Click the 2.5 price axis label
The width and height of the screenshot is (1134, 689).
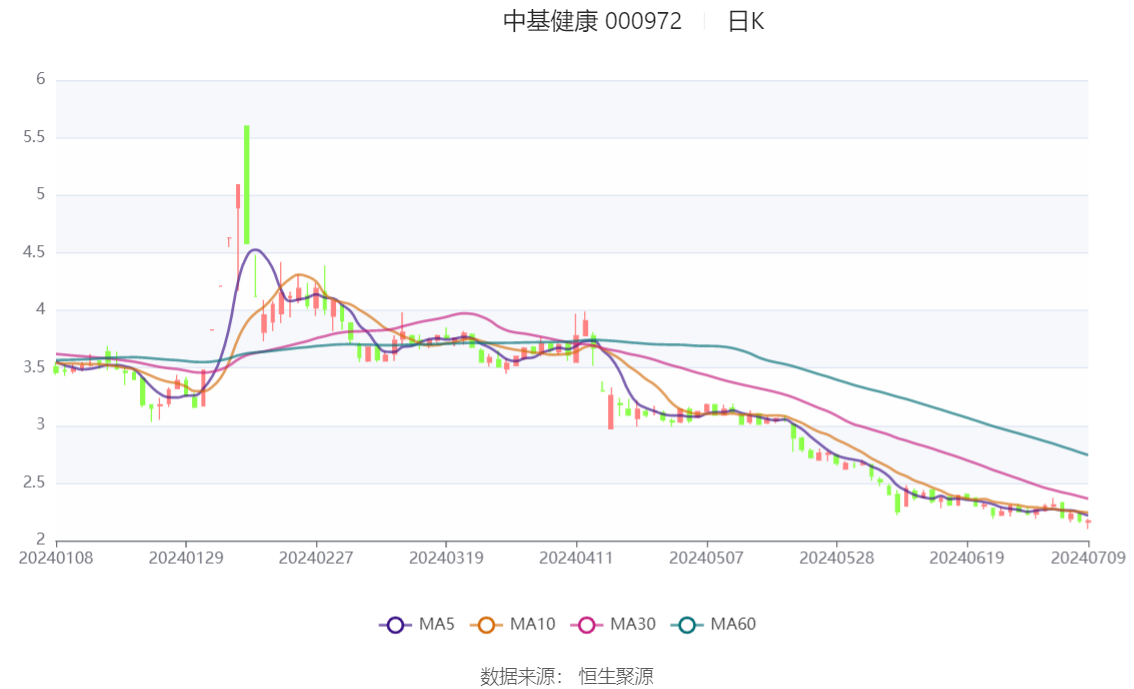[34, 482]
